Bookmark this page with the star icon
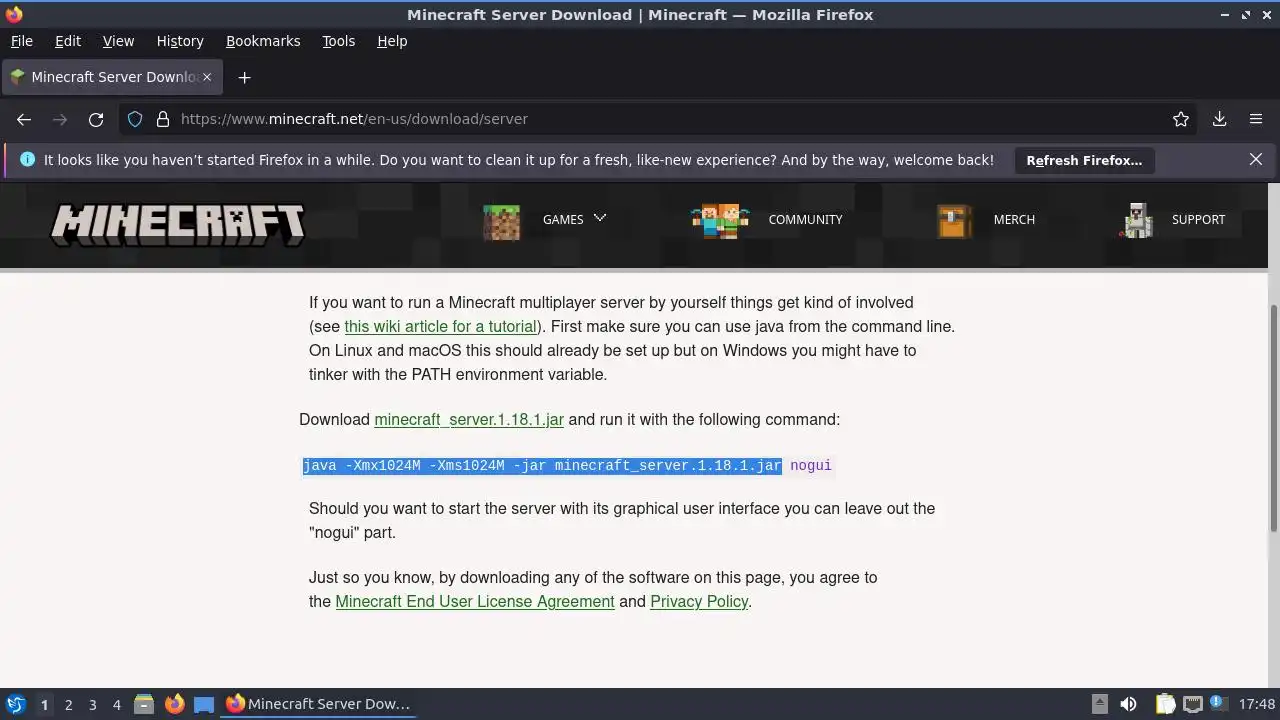Image resolution: width=1280 pixels, height=720 pixels. pos(1181,119)
